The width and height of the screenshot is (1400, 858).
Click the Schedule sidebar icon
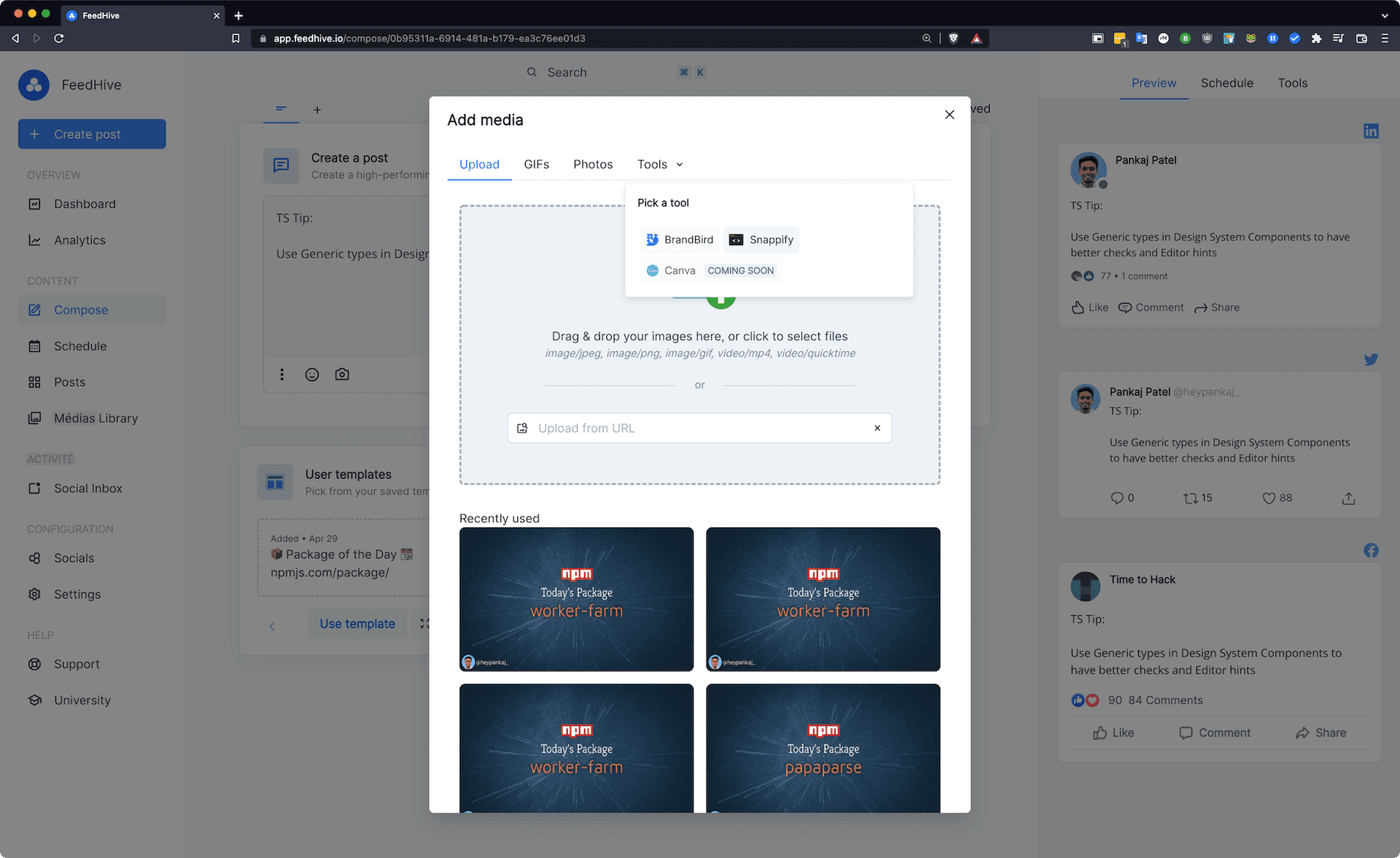click(x=35, y=345)
